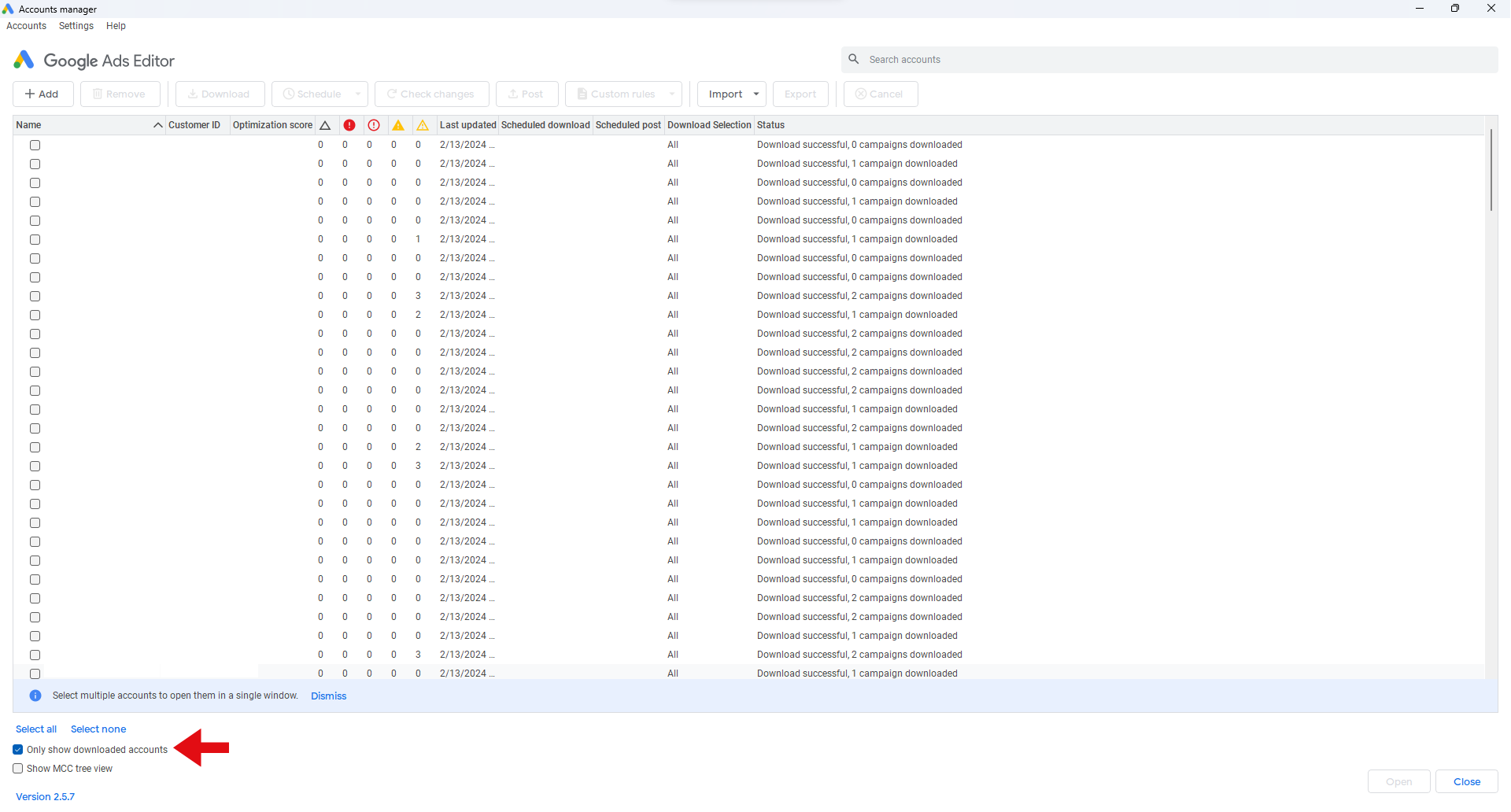Sort by the yellow outlined warning column icon
Viewport: 1511px width, 812px height.
423,125
